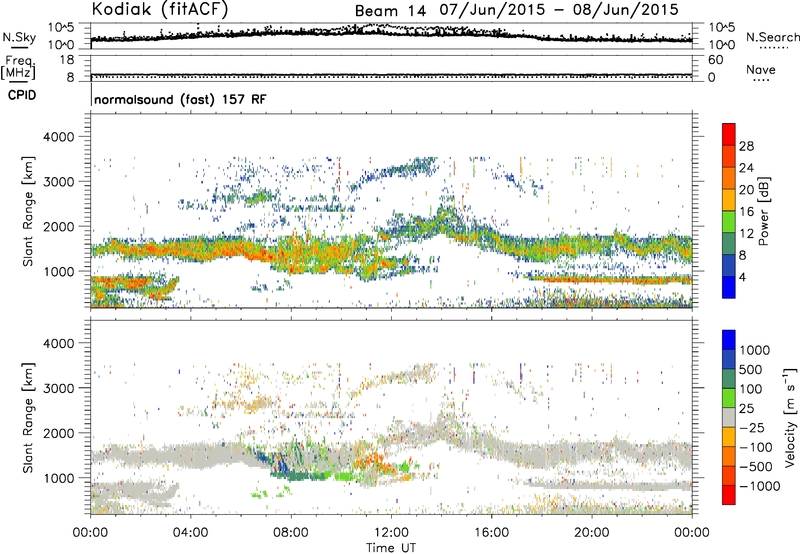The width and height of the screenshot is (800, 554).
Task: Click the '12' label on power colorbar
Action: [746, 234]
